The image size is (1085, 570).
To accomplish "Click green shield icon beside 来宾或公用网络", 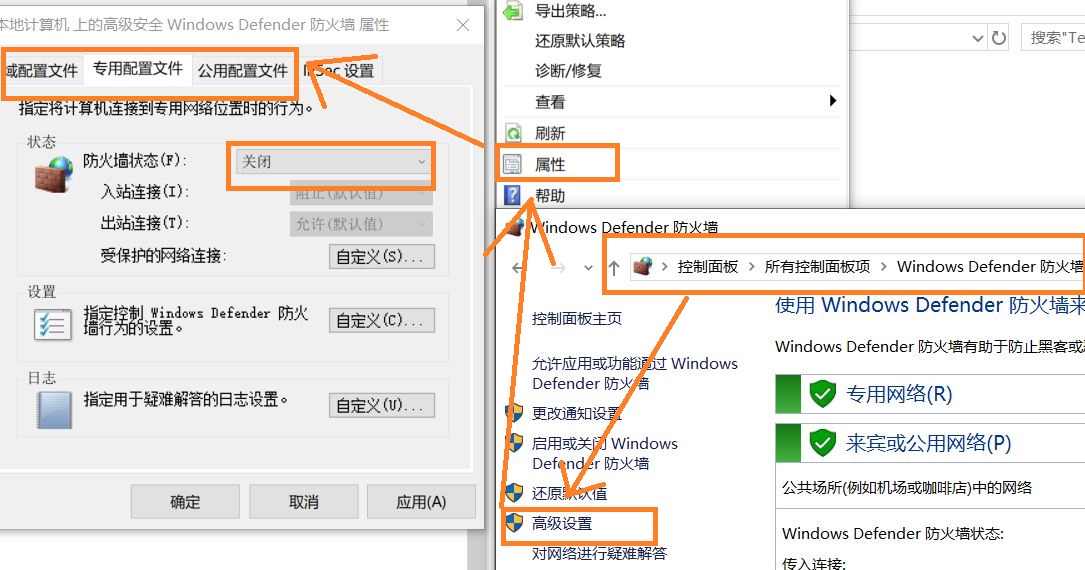I will pyautogui.click(x=822, y=443).
